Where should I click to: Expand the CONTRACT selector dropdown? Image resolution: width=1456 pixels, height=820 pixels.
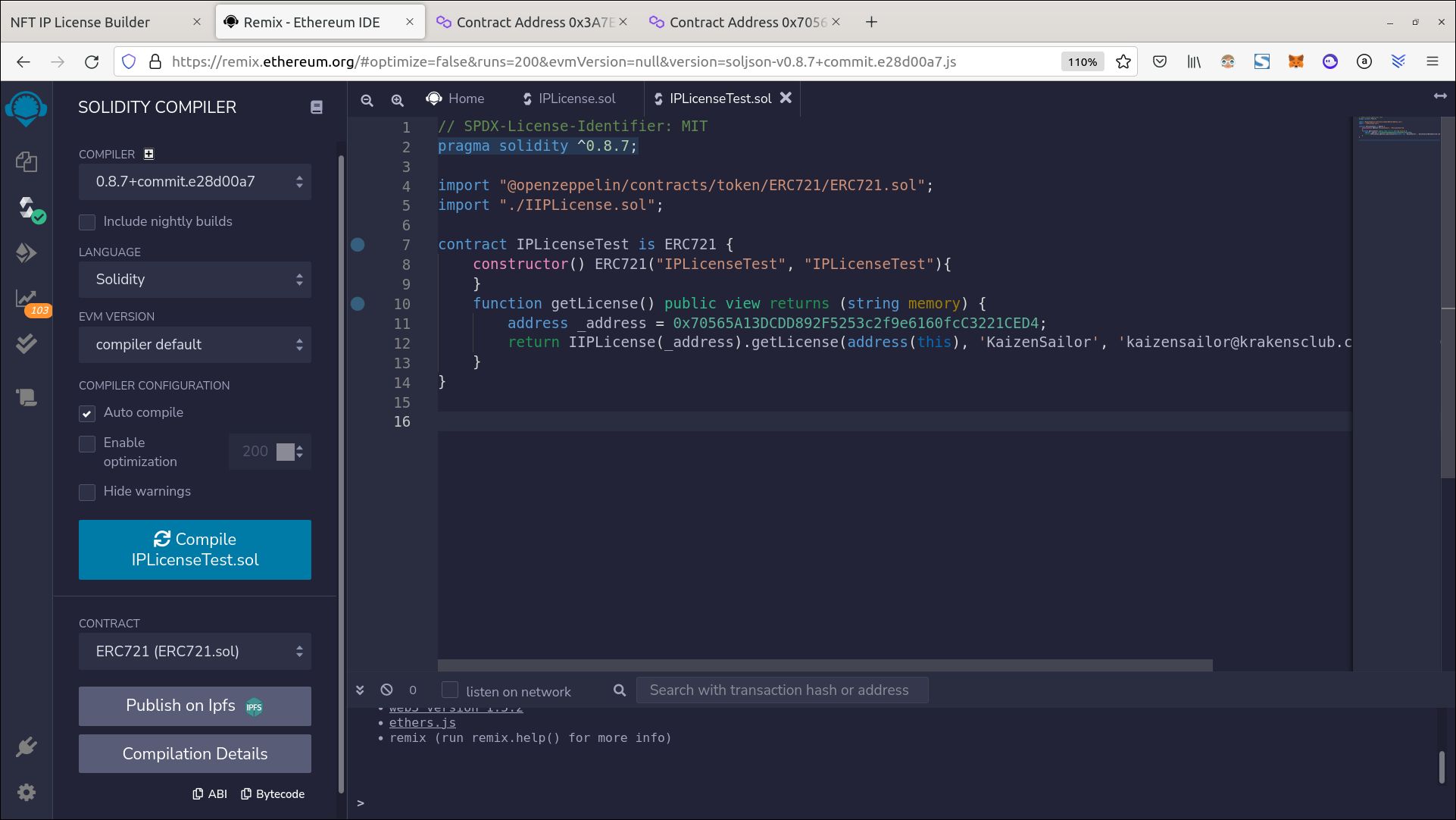195,651
